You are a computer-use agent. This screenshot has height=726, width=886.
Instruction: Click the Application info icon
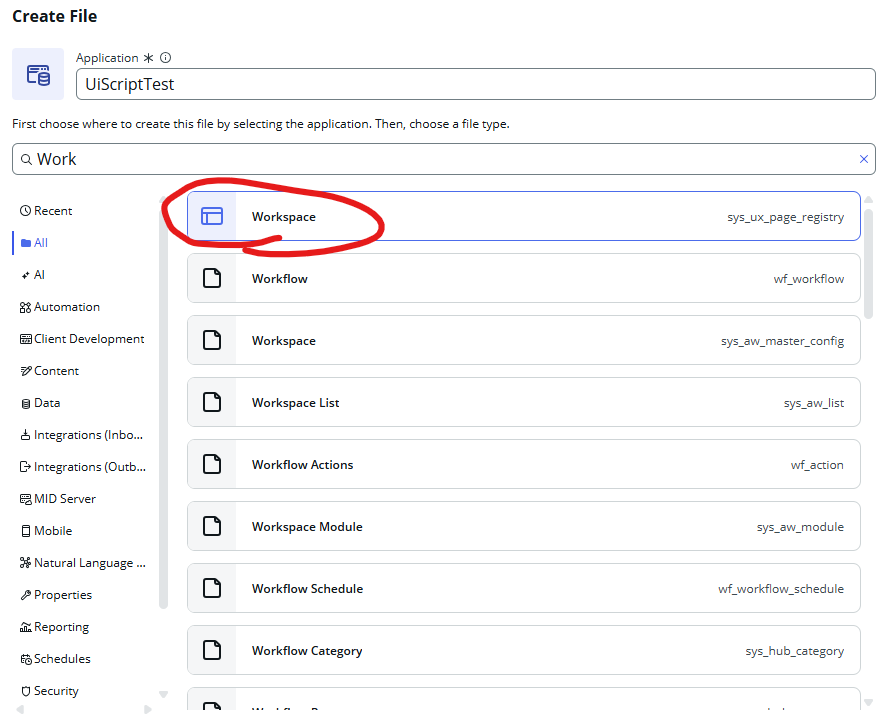[x=166, y=58]
